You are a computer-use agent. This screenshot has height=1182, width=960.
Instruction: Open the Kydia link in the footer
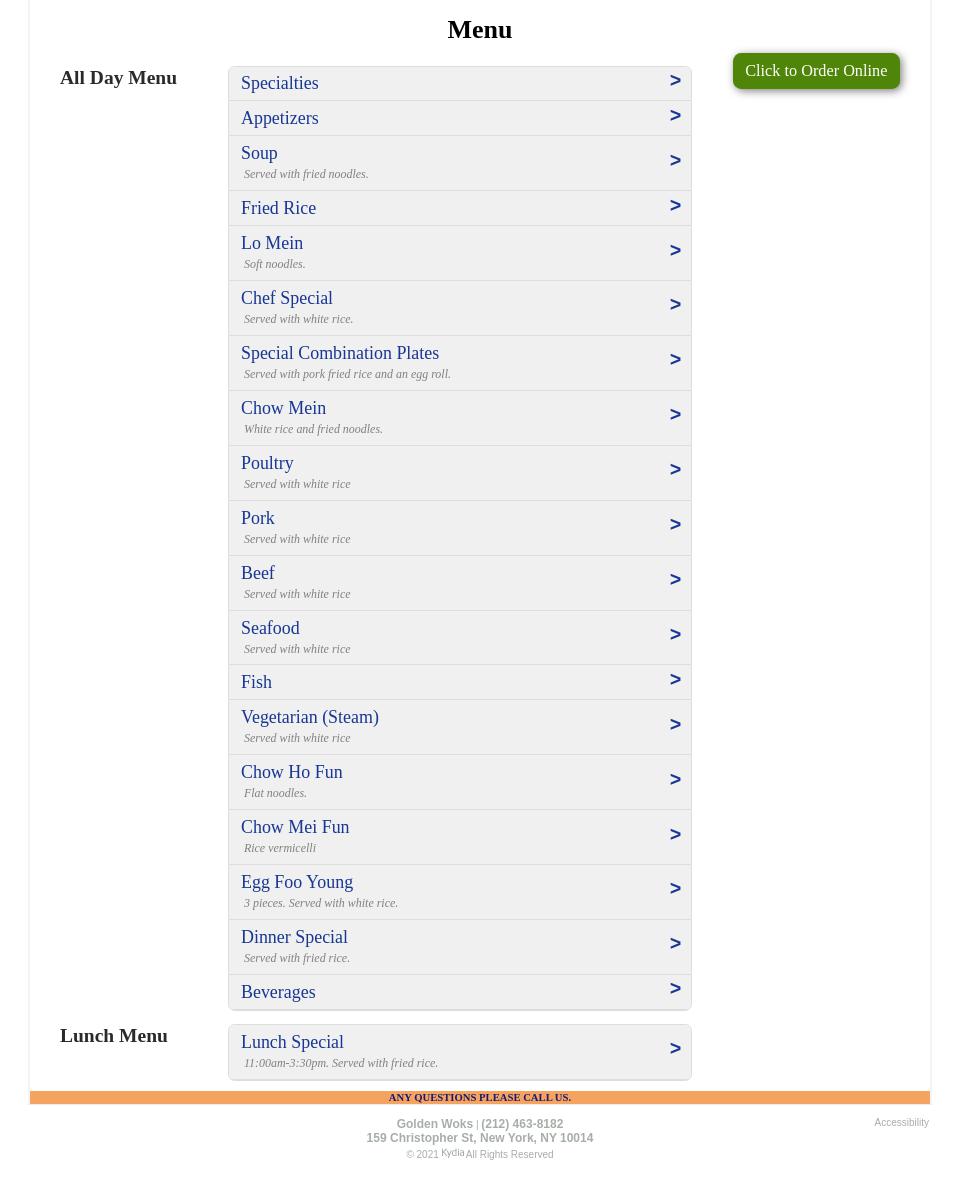pos(452,1153)
